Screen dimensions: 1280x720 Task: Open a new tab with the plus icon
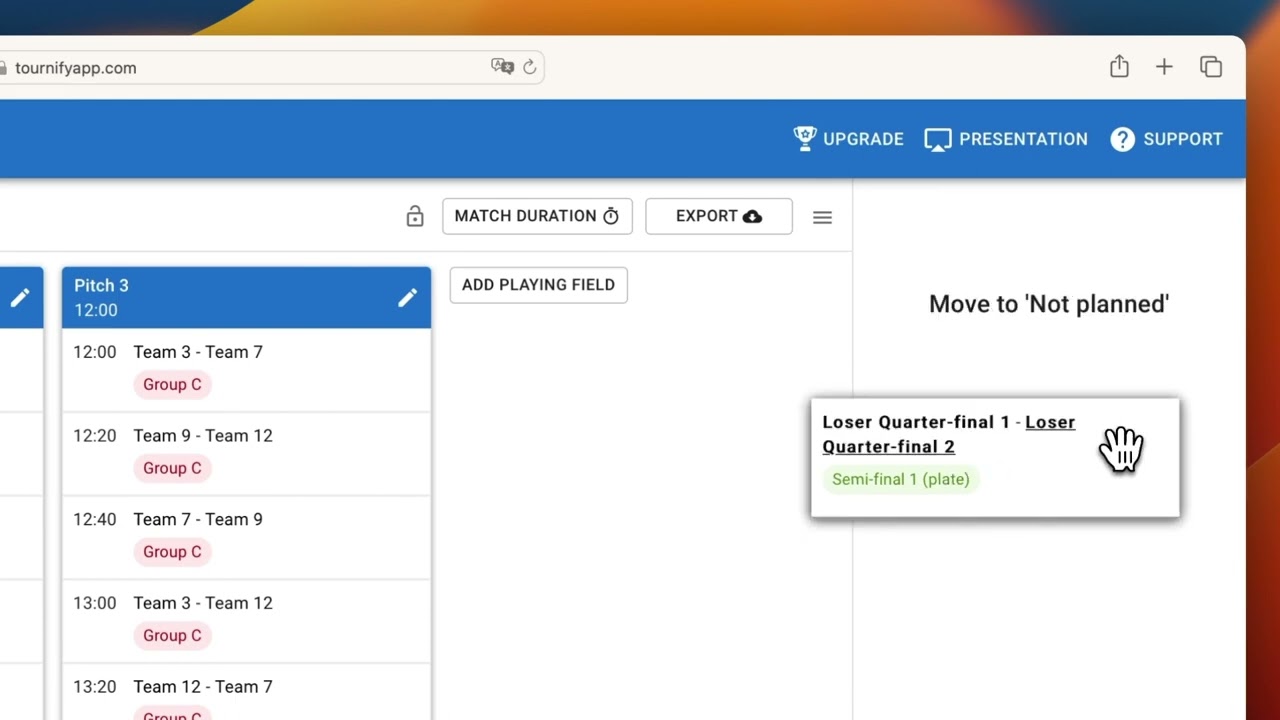(x=1164, y=67)
